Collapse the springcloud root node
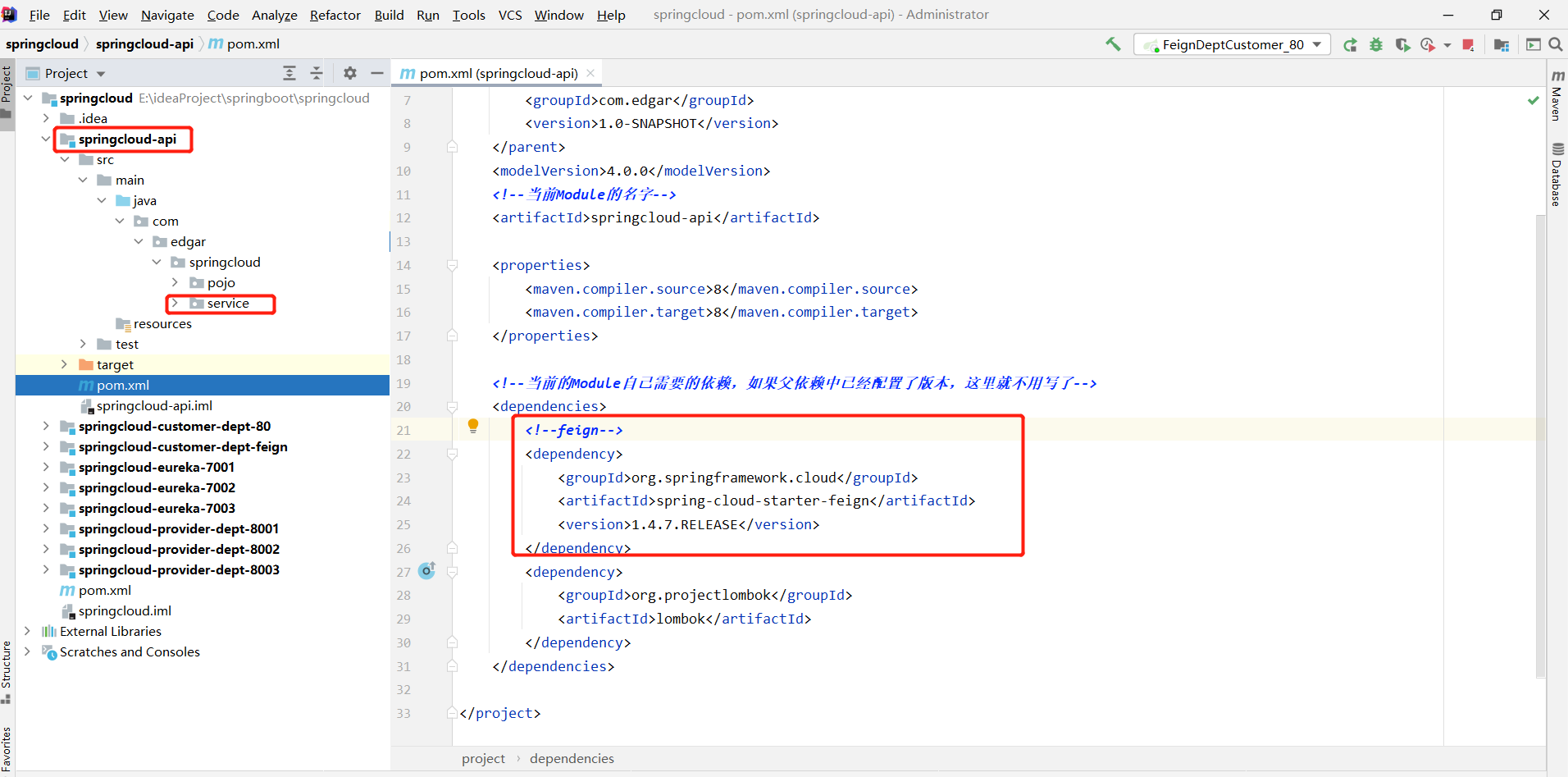 [x=28, y=98]
